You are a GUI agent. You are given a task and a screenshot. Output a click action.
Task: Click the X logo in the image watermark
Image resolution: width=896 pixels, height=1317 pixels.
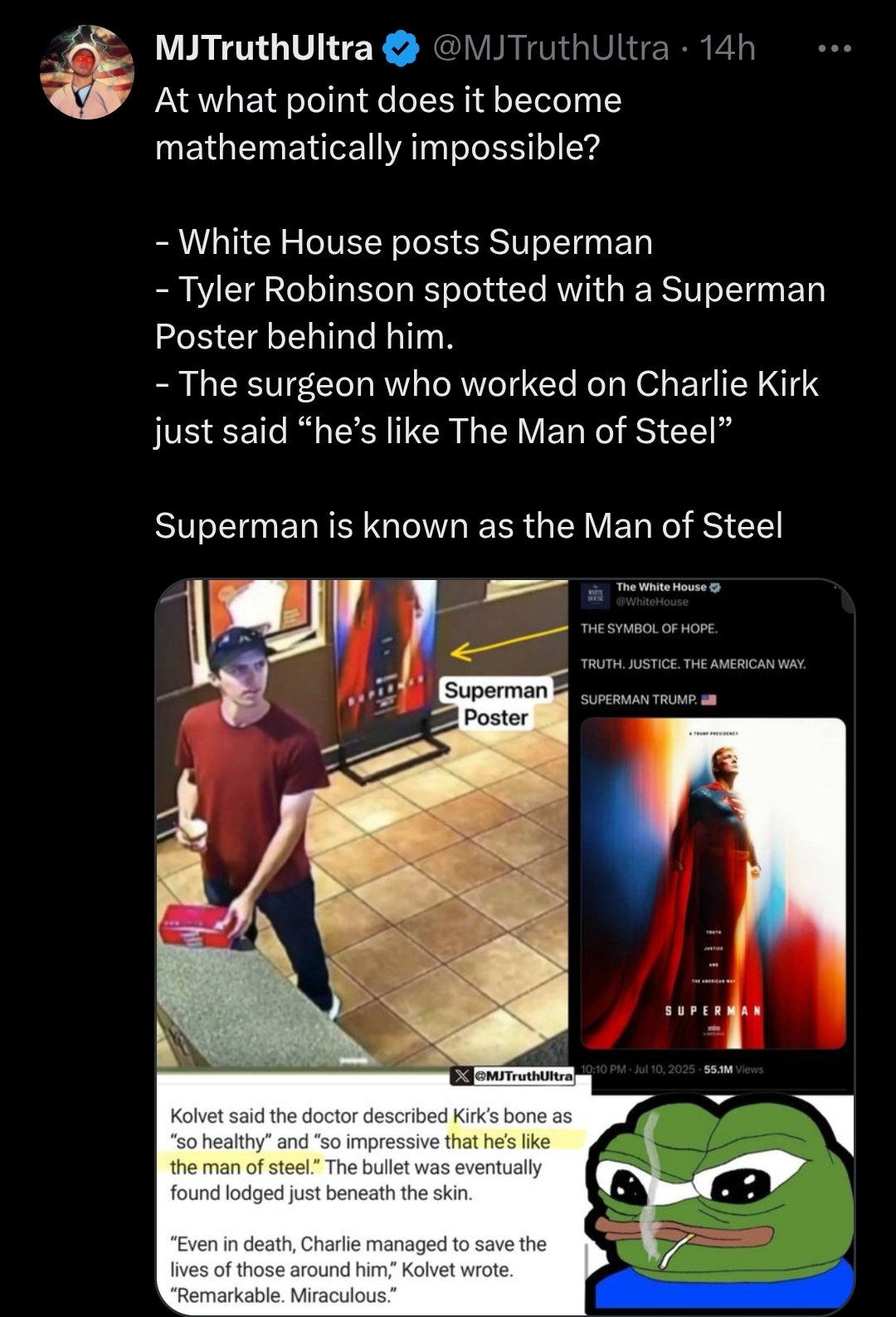pos(460,1076)
